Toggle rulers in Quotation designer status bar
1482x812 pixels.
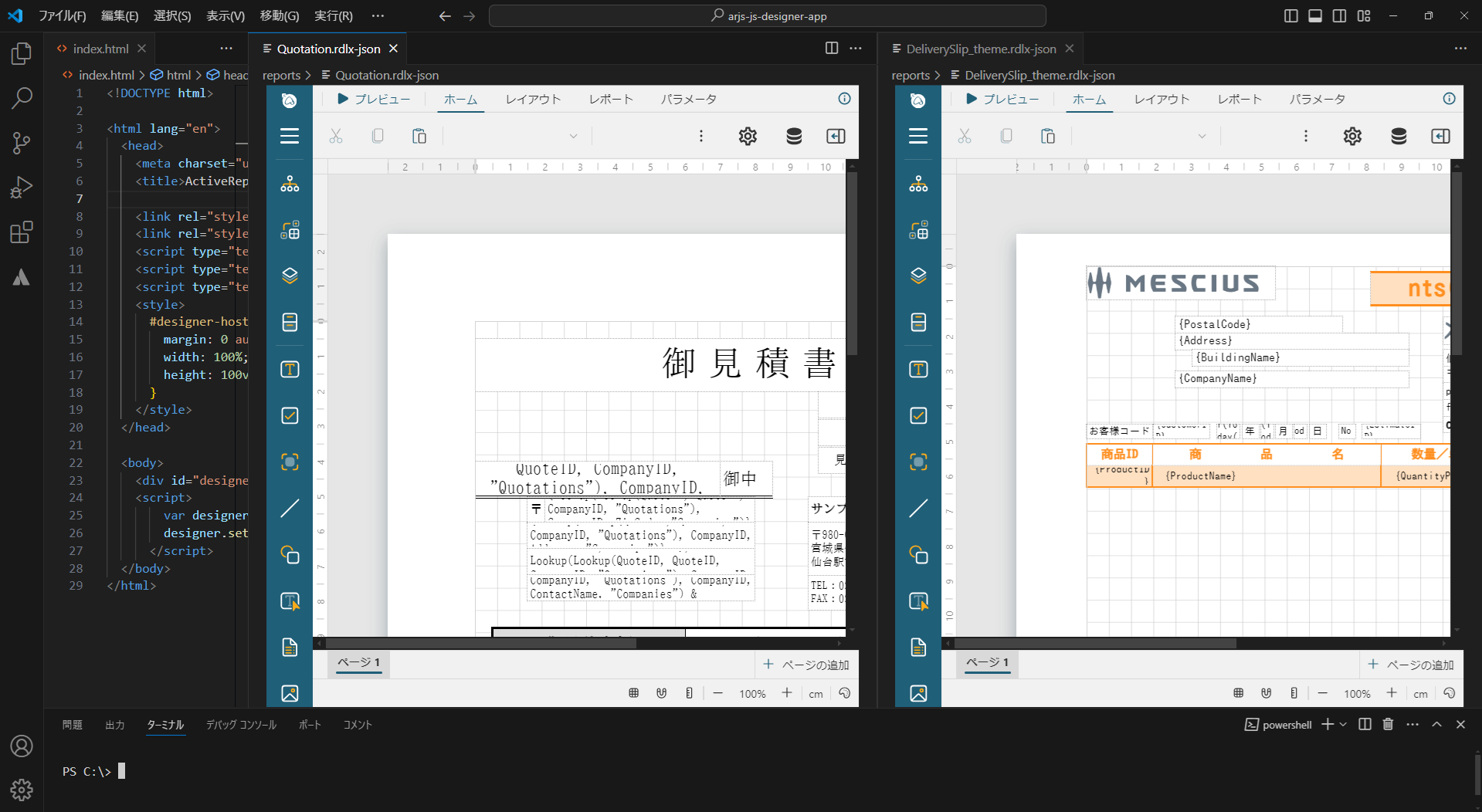tap(689, 693)
